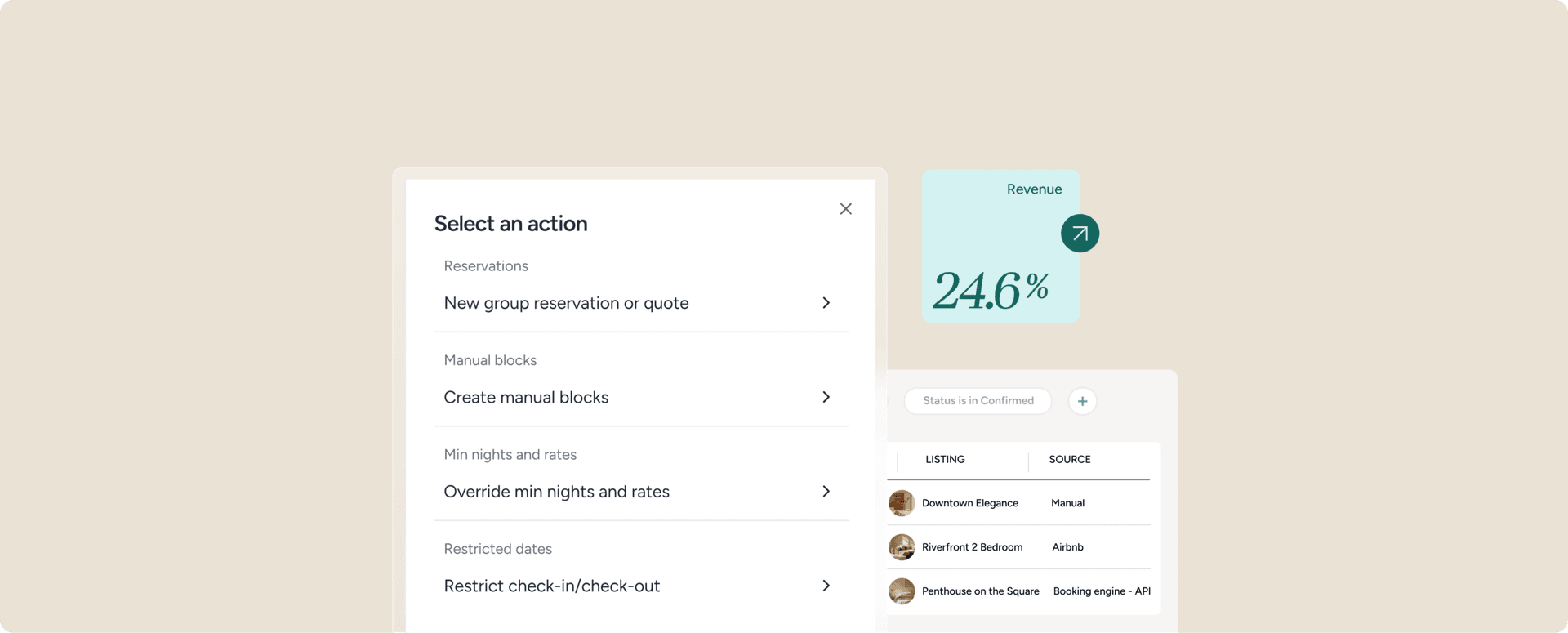Open Restrict check-in/check-out option
1568x633 pixels.
point(551,586)
